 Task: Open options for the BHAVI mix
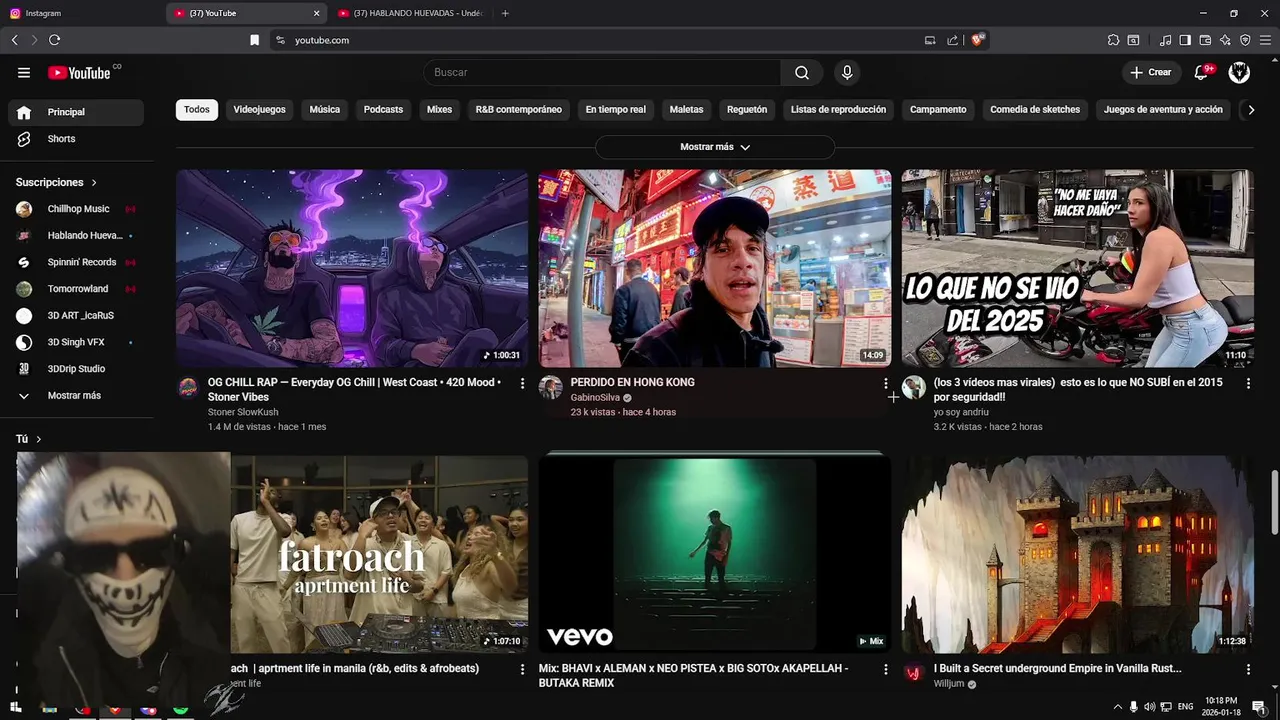[x=885, y=669]
